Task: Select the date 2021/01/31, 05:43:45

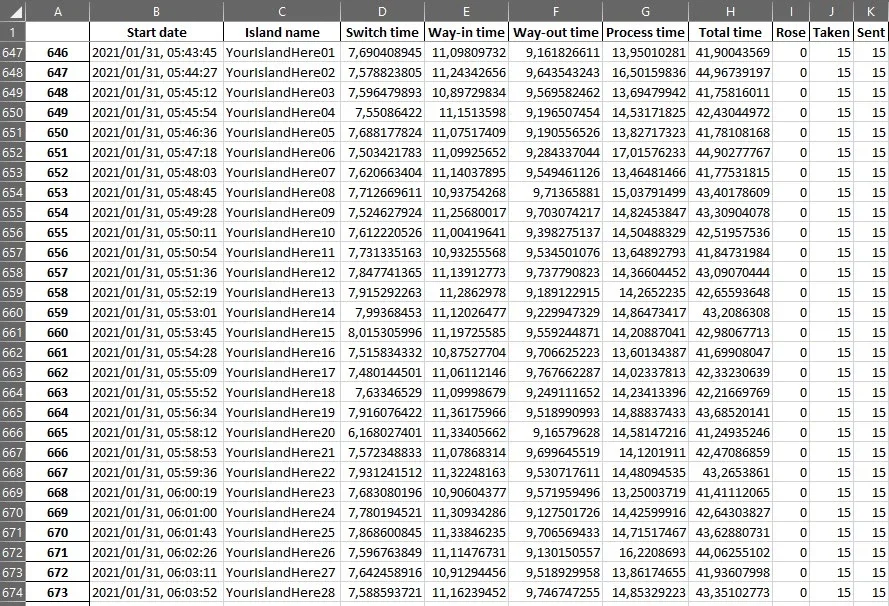Action: [x=156, y=53]
